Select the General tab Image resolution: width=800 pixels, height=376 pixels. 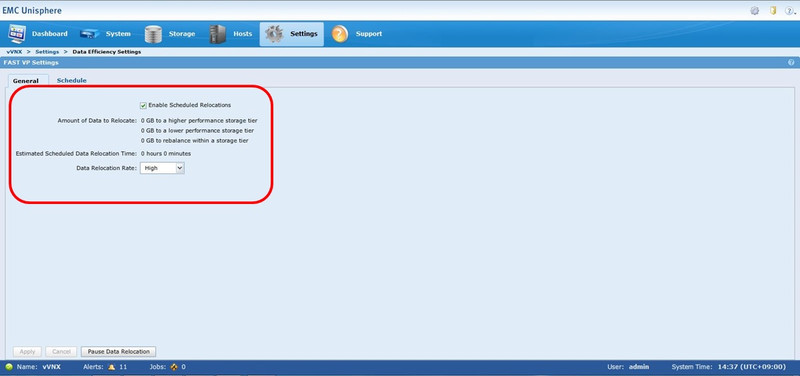click(x=26, y=81)
